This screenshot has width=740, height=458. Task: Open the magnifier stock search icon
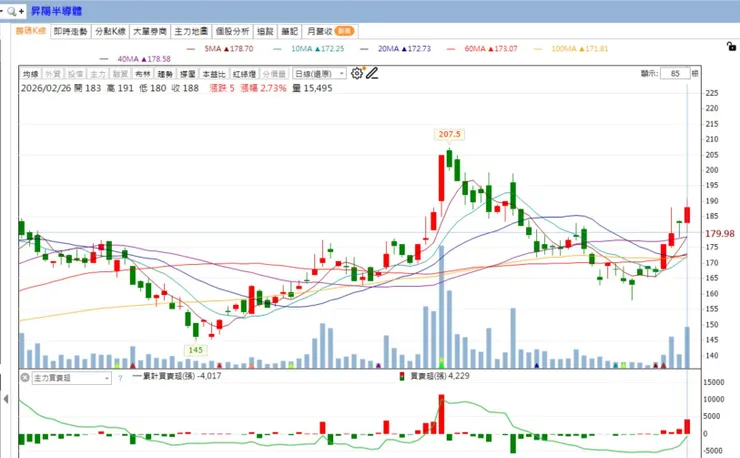(x=12, y=11)
